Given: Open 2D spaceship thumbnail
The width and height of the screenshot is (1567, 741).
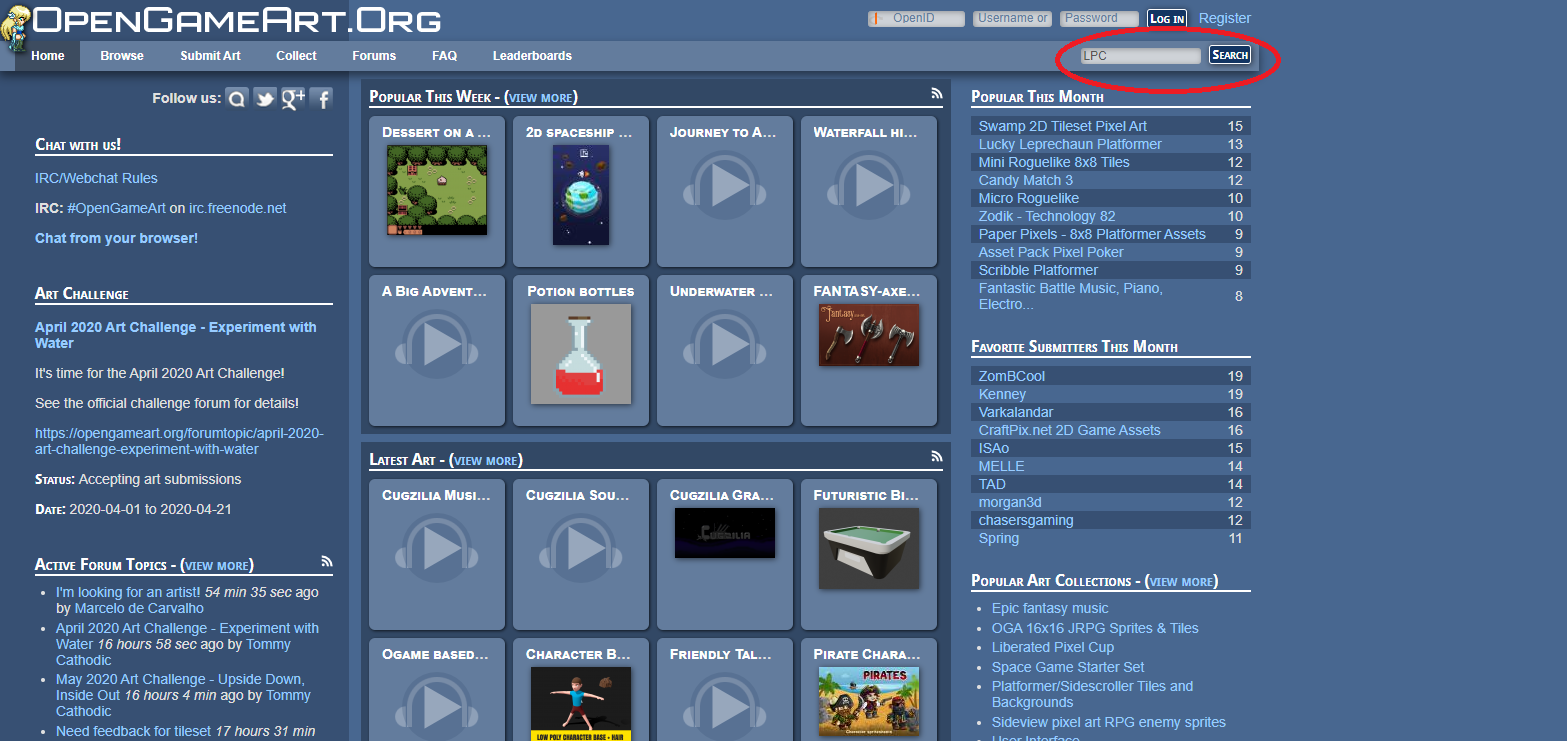Looking at the screenshot, I should click(581, 195).
